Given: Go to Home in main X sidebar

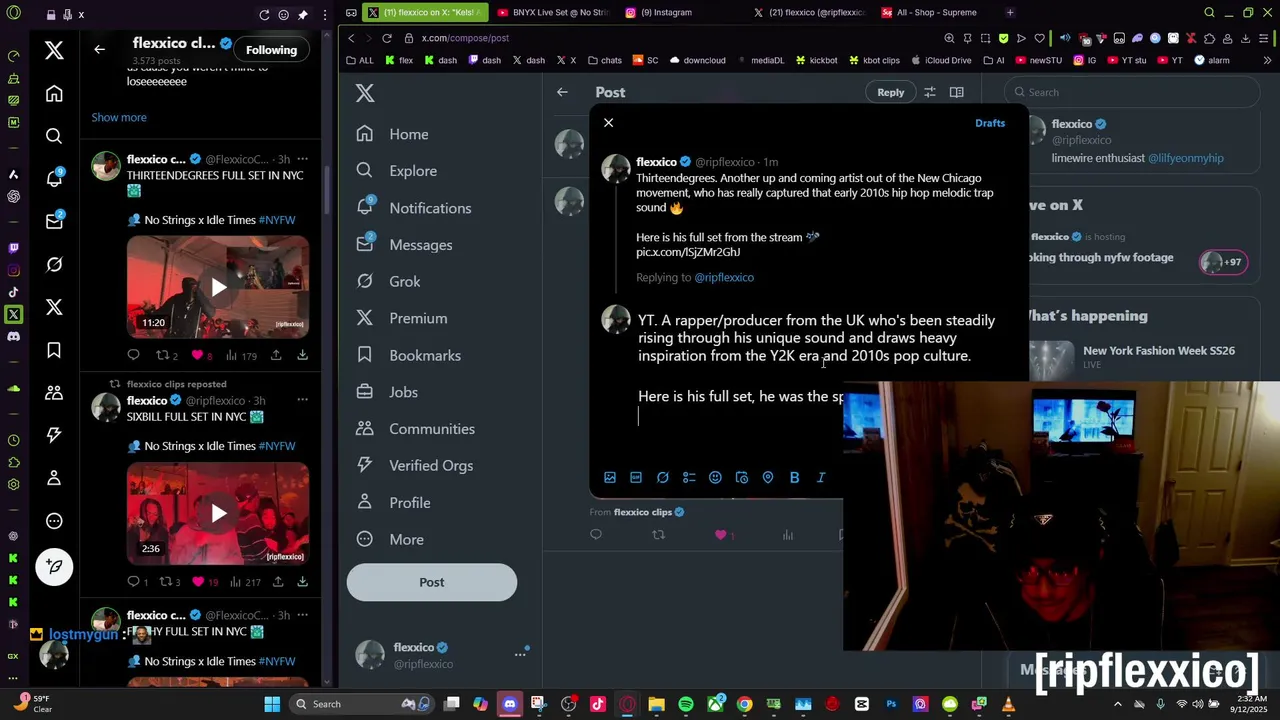Looking at the screenshot, I should pyautogui.click(x=393, y=134).
